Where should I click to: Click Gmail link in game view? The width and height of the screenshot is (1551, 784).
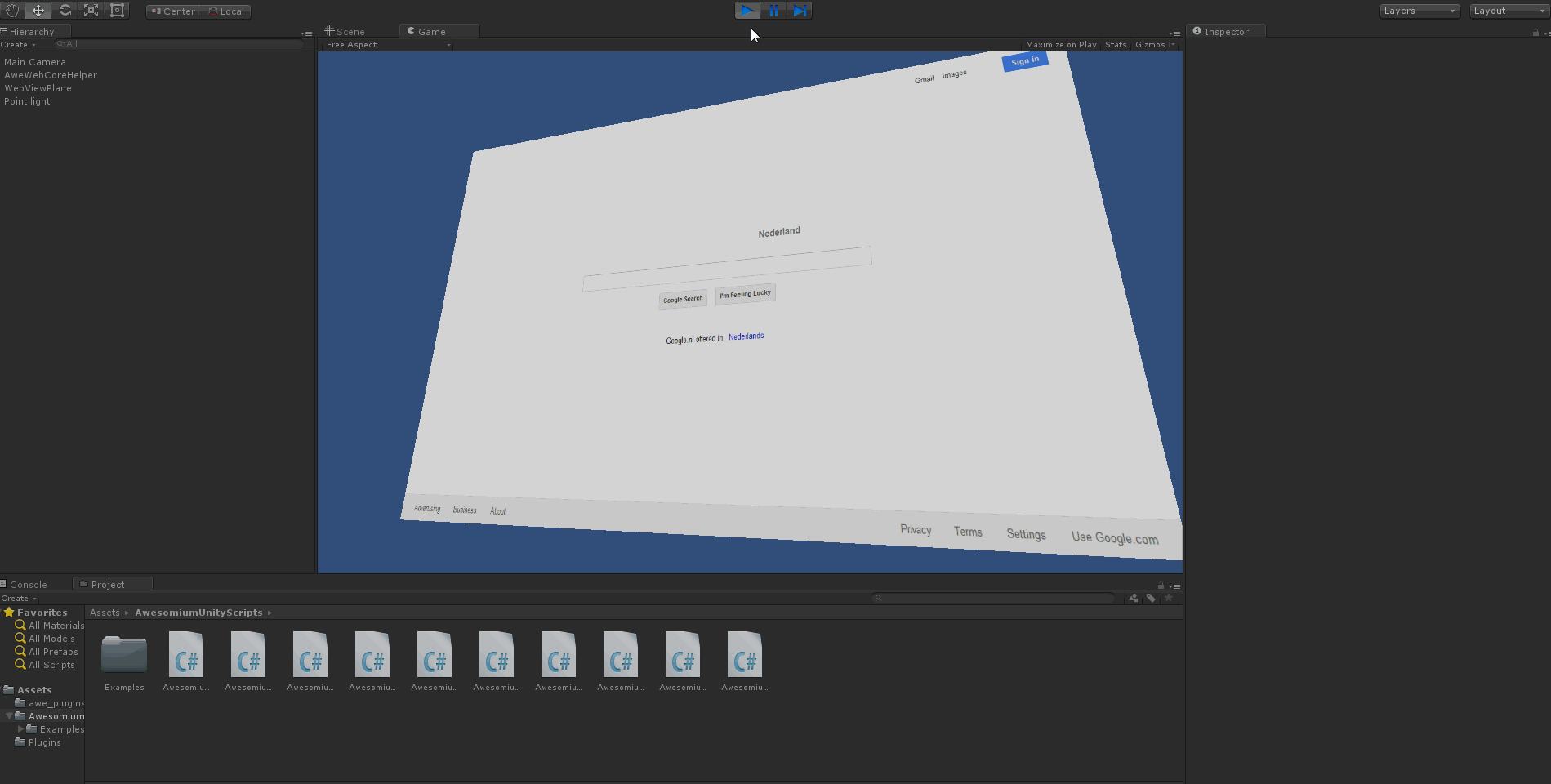point(924,79)
